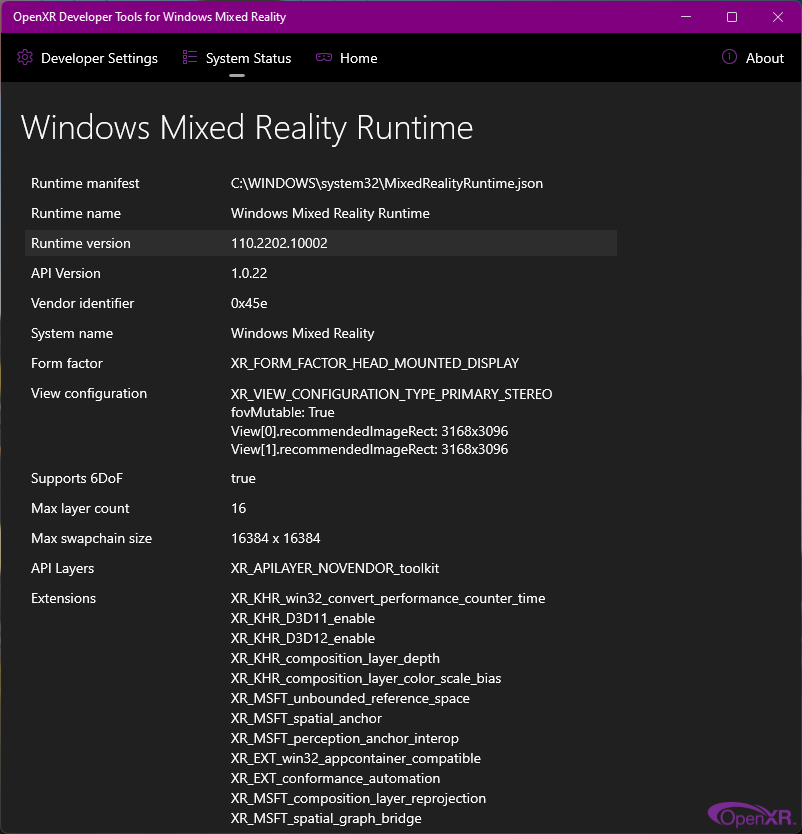Screen dimensions: 802x834
Task: Close the OpenXR Developer Tools window
Action: click(x=778, y=17)
